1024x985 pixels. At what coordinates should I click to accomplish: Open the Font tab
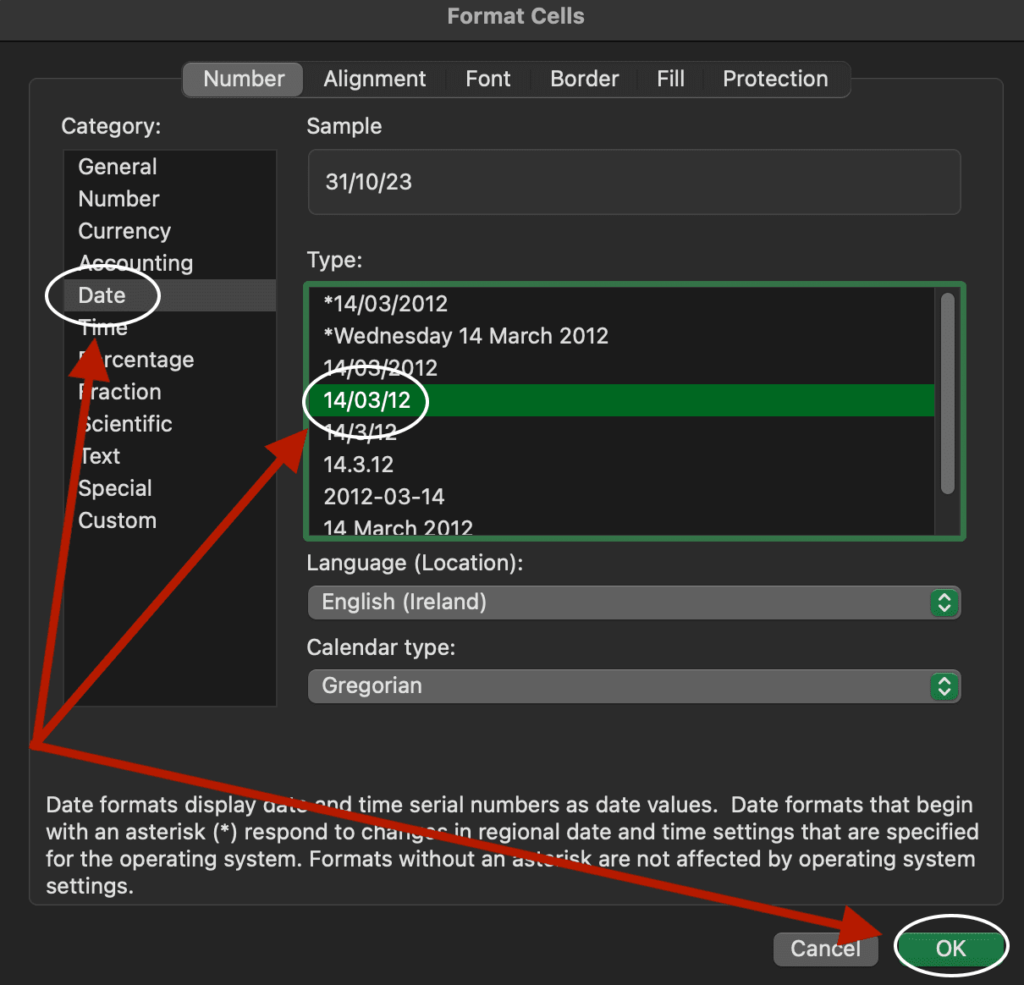point(488,79)
